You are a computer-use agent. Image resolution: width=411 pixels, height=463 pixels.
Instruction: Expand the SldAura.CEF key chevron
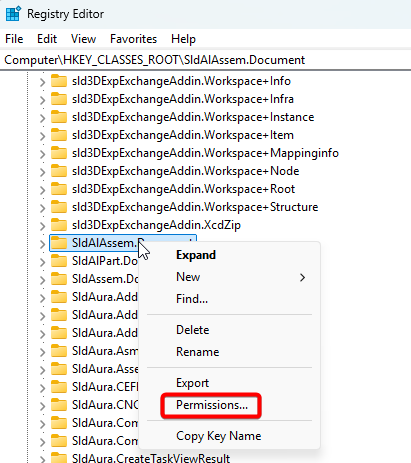coord(42,388)
